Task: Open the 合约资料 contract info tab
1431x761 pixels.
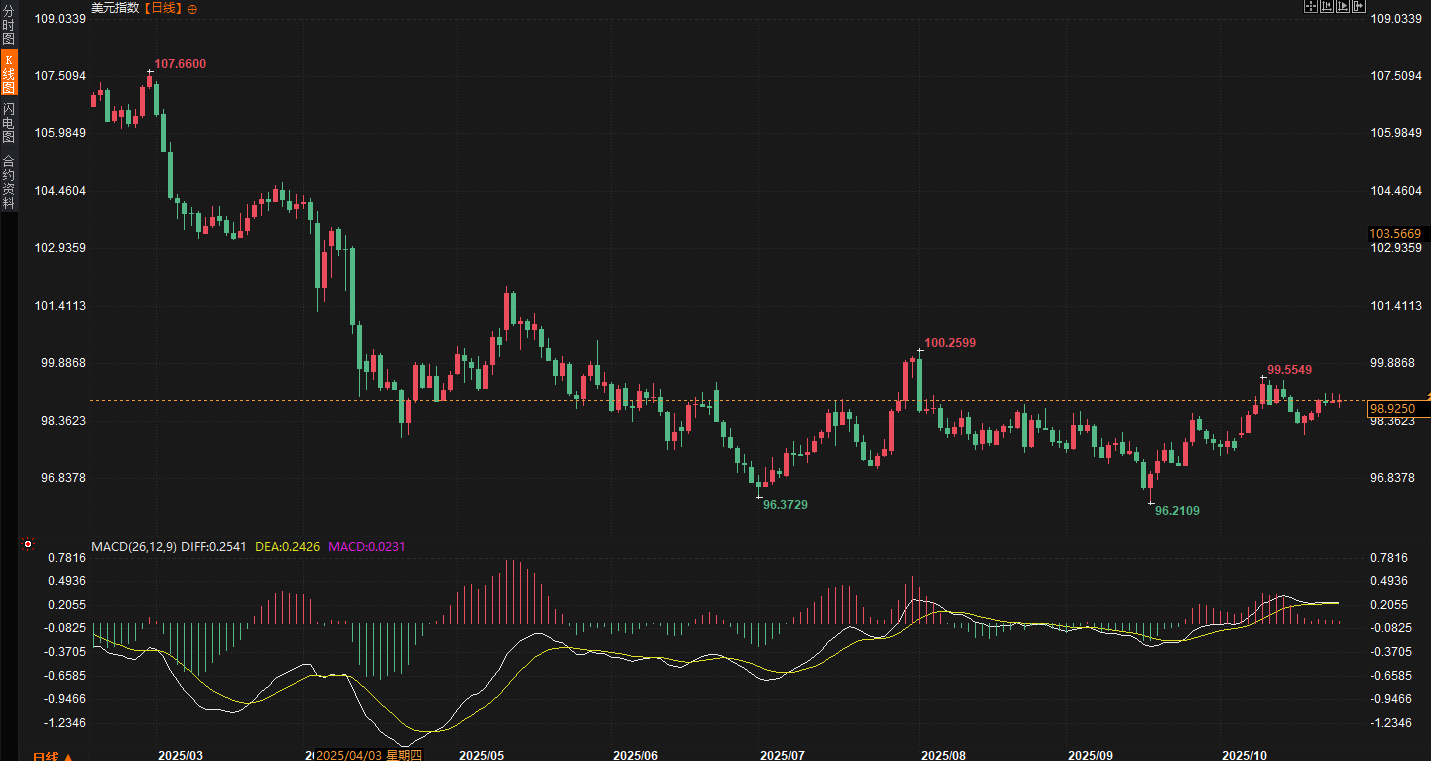Action: pos(8,180)
